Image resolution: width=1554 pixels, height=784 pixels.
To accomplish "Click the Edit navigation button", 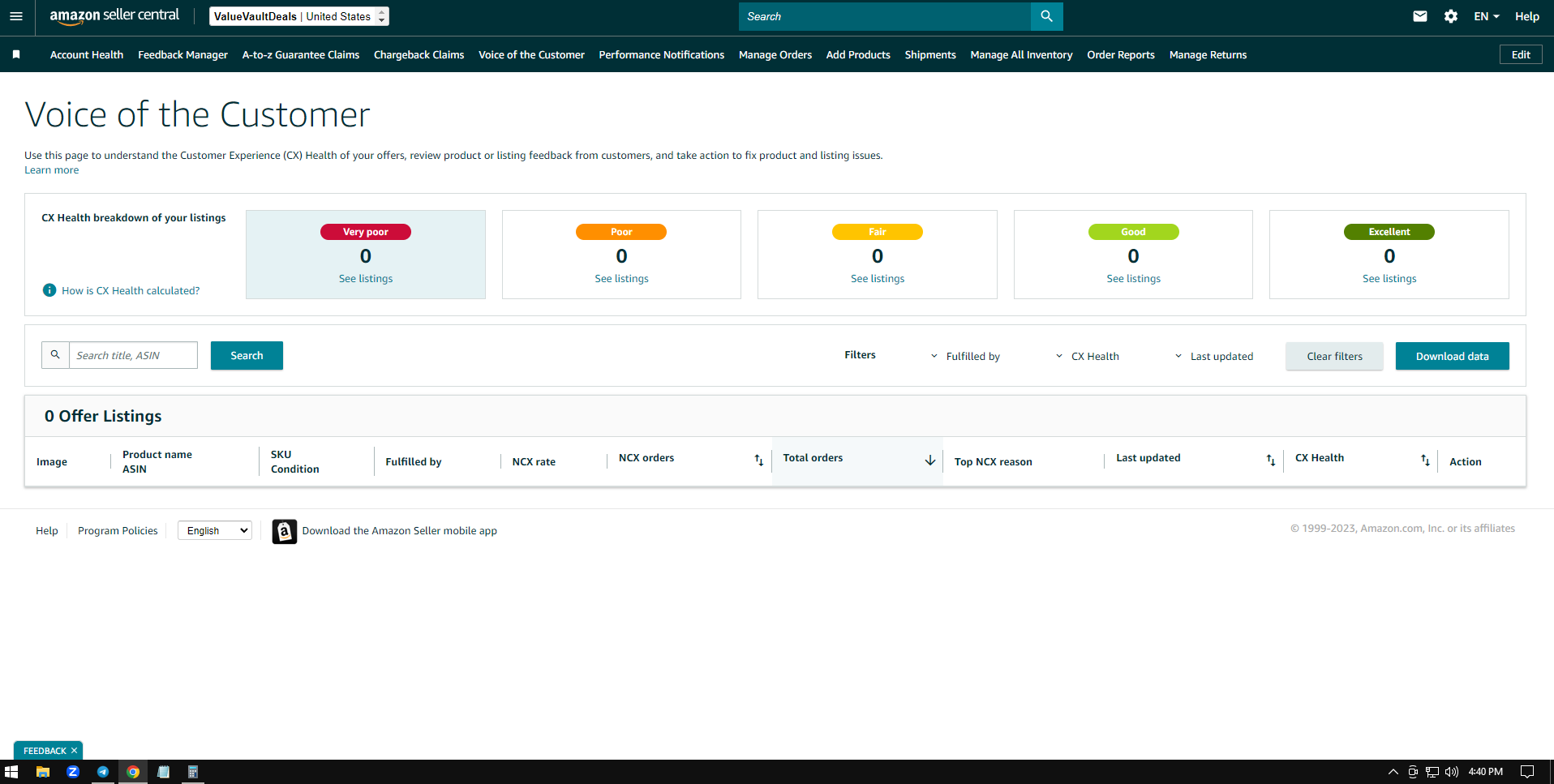I will pyautogui.click(x=1521, y=54).
